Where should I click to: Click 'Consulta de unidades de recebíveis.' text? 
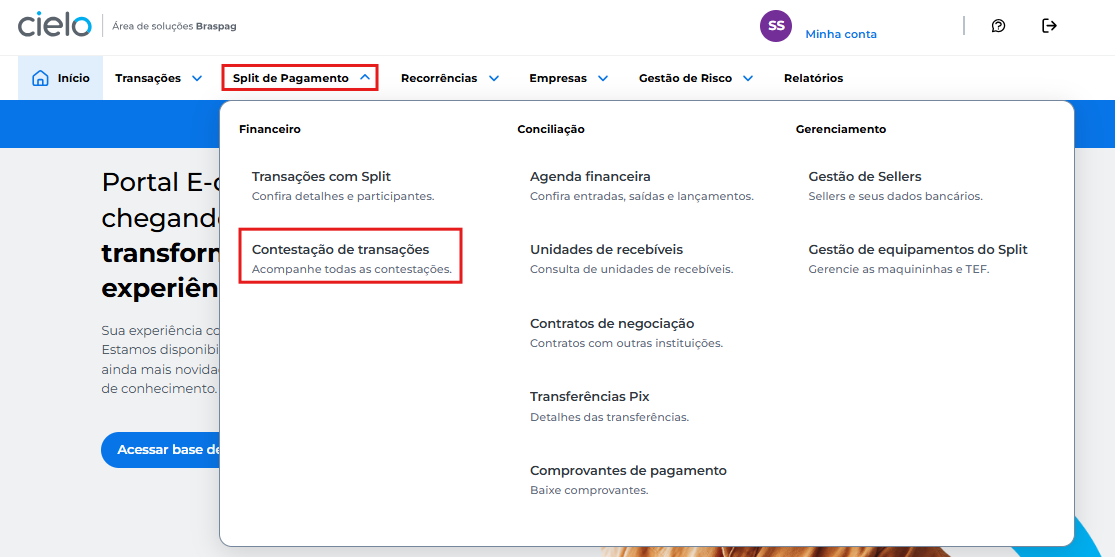click(631, 270)
